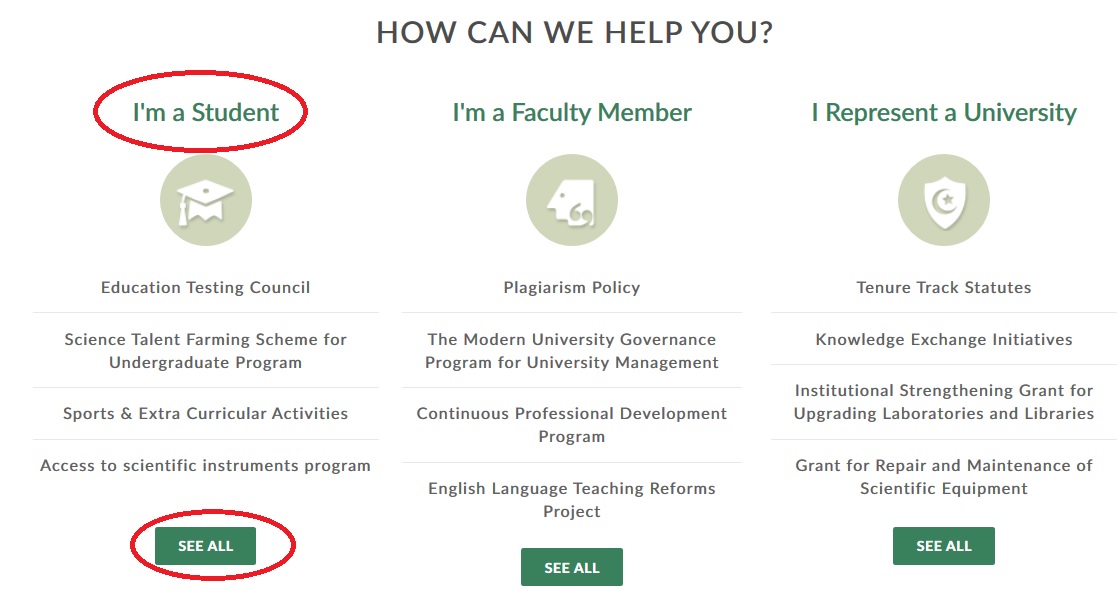Viewport: 1120px width, 591px height.
Task: Open Education Testing Council link
Action: (x=205, y=287)
